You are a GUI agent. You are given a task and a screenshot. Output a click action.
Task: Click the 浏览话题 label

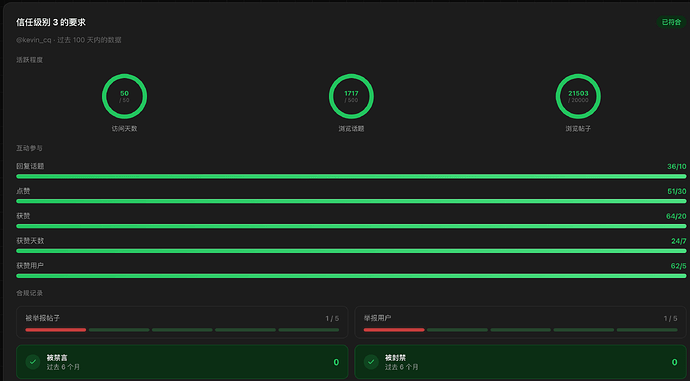tap(351, 128)
